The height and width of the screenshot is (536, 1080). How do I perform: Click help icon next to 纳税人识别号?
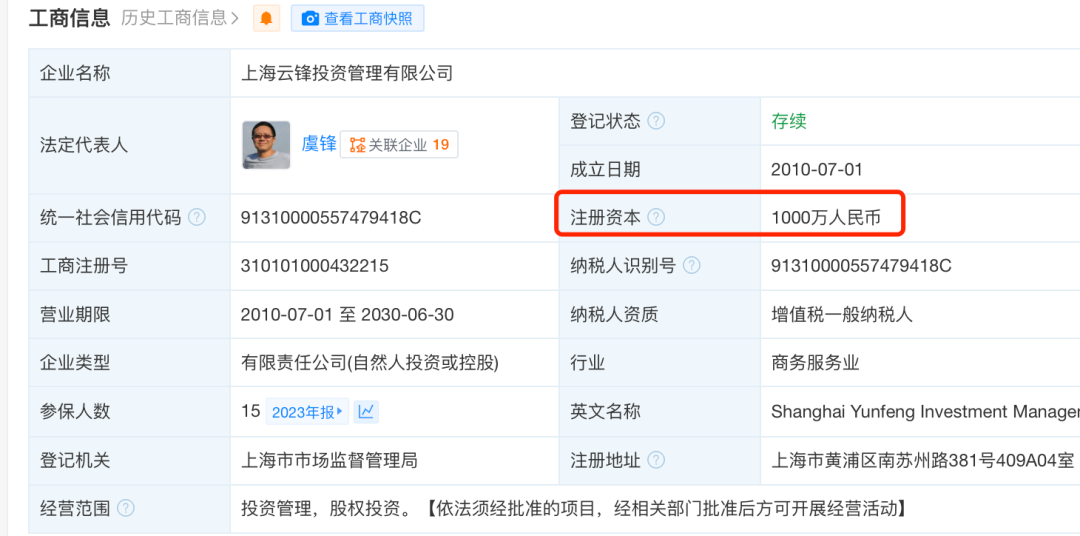(692, 265)
